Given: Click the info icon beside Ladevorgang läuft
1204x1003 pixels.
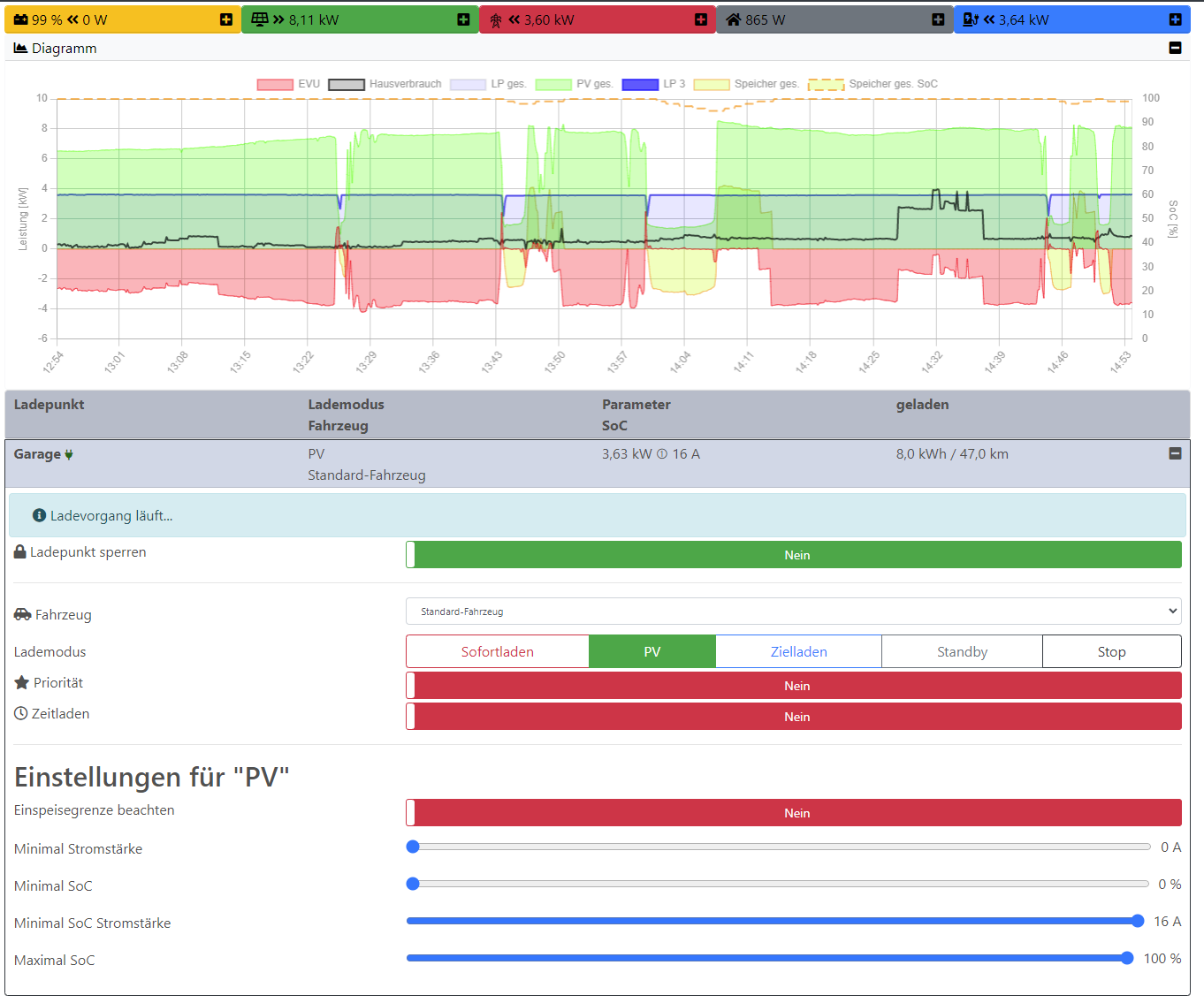Looking at the screenshot, I should point(39,515).
